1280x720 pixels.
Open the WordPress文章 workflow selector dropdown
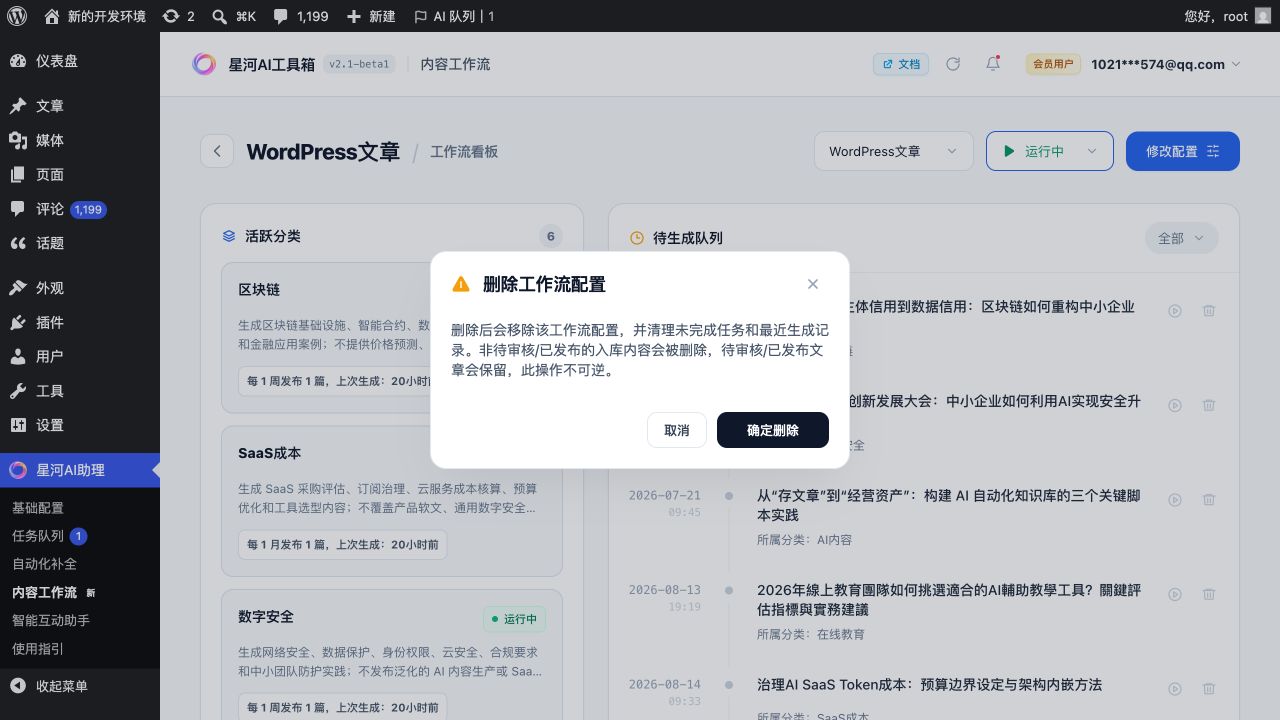pyautogui.click(x=893, y=151)
